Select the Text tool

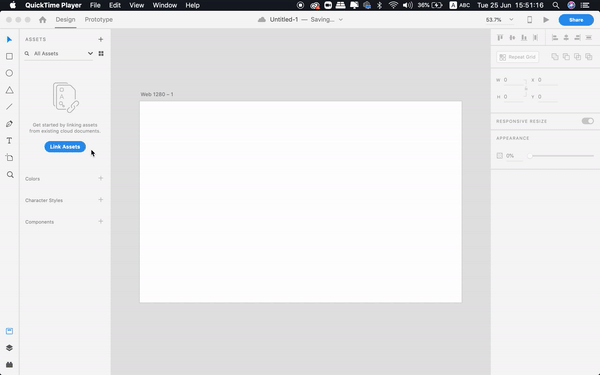tap(10, 140)
